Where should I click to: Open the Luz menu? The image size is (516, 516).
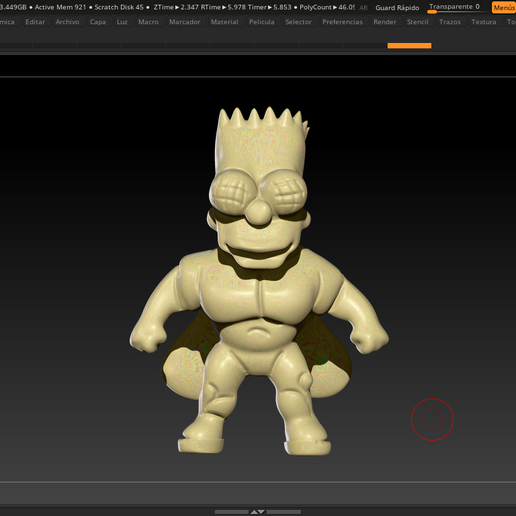pos(122,22)
